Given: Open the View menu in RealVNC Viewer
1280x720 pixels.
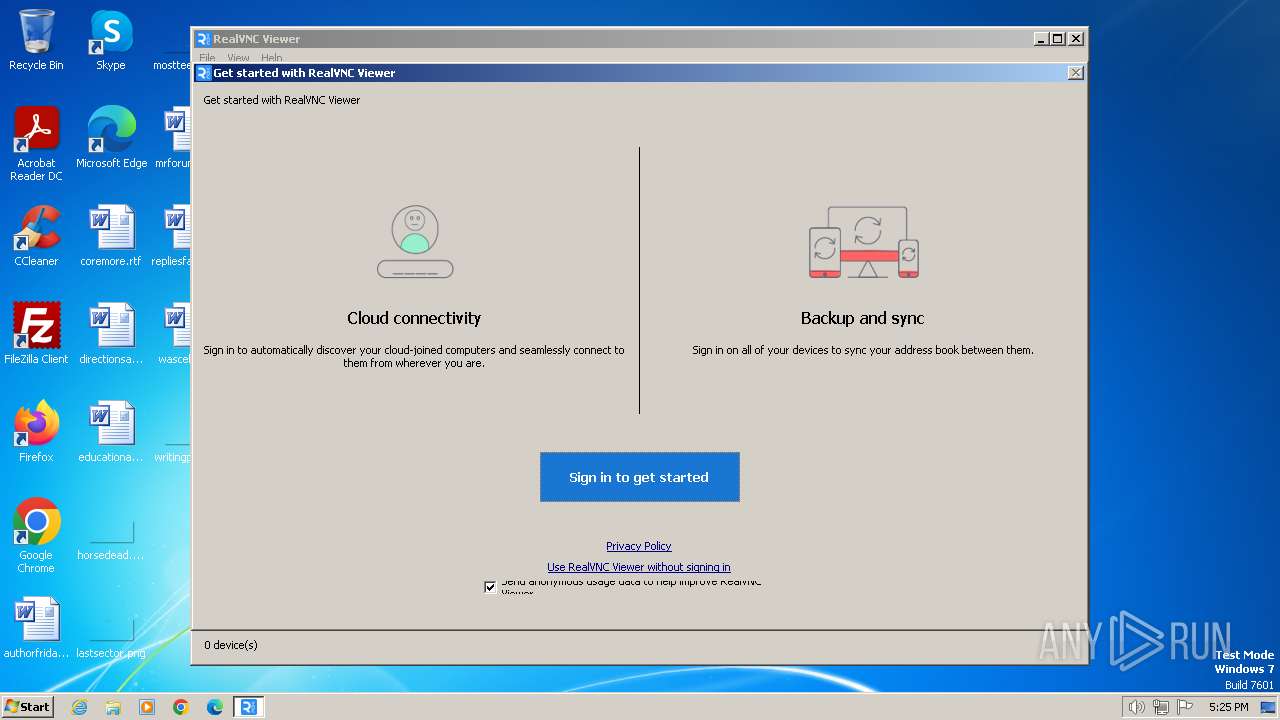Looking at the screenshot, I should [238, 58].
